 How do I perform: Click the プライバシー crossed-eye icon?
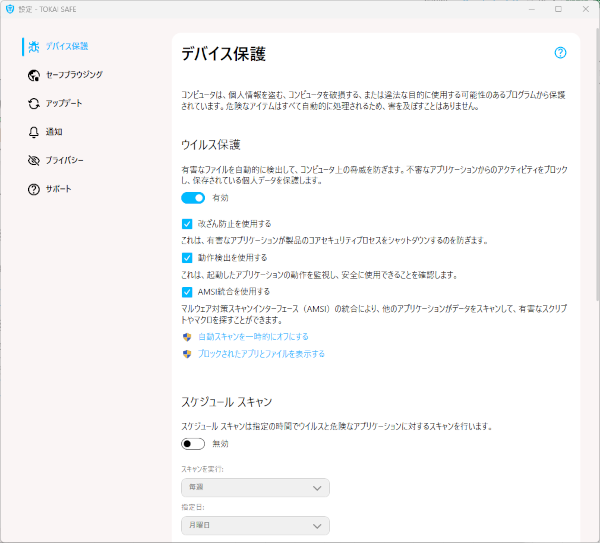coord(34,160)
